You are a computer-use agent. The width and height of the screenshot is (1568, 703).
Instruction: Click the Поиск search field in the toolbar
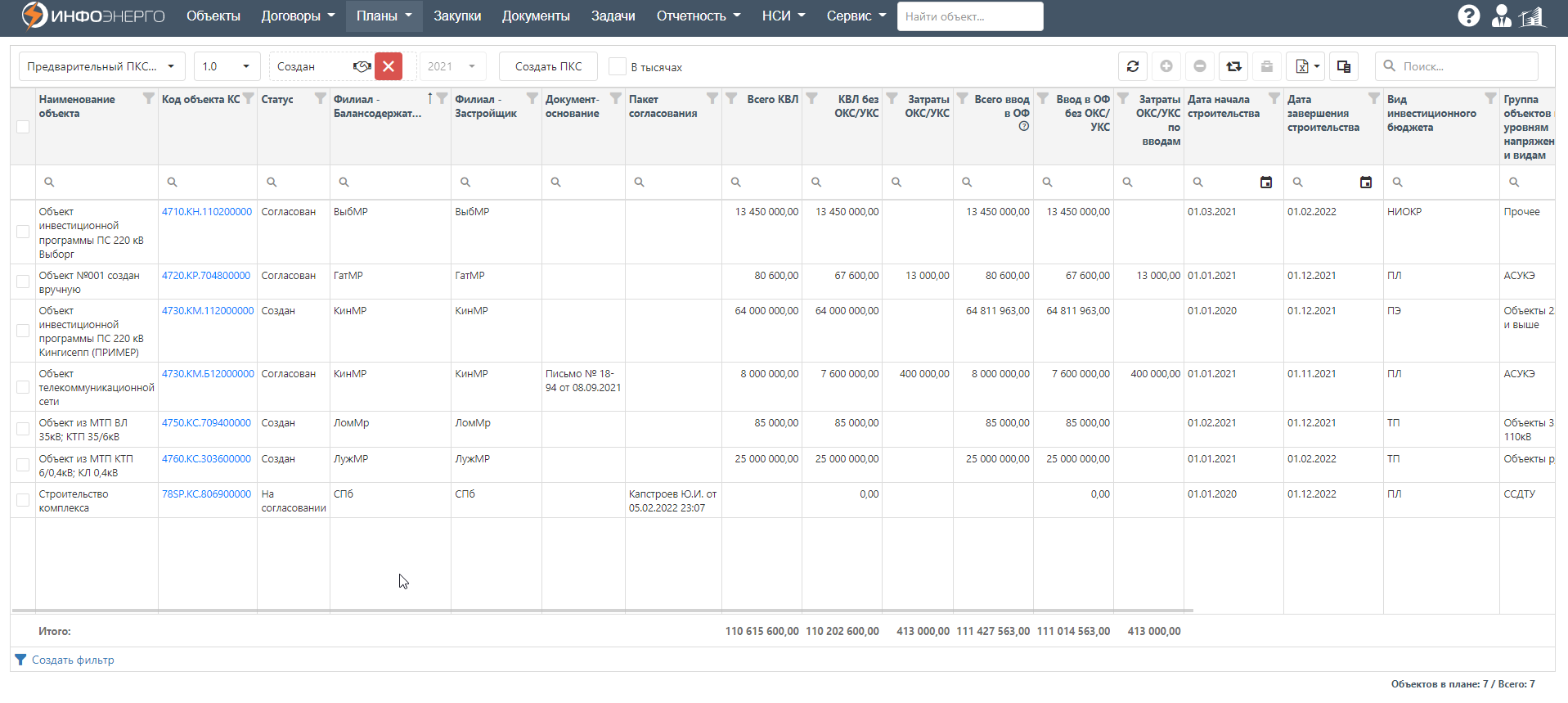1457,66
